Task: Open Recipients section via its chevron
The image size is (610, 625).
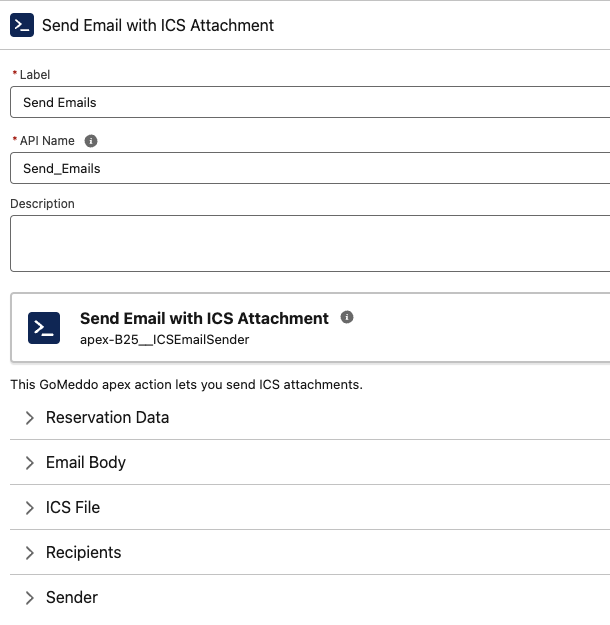Action: (x=29, y=553)
